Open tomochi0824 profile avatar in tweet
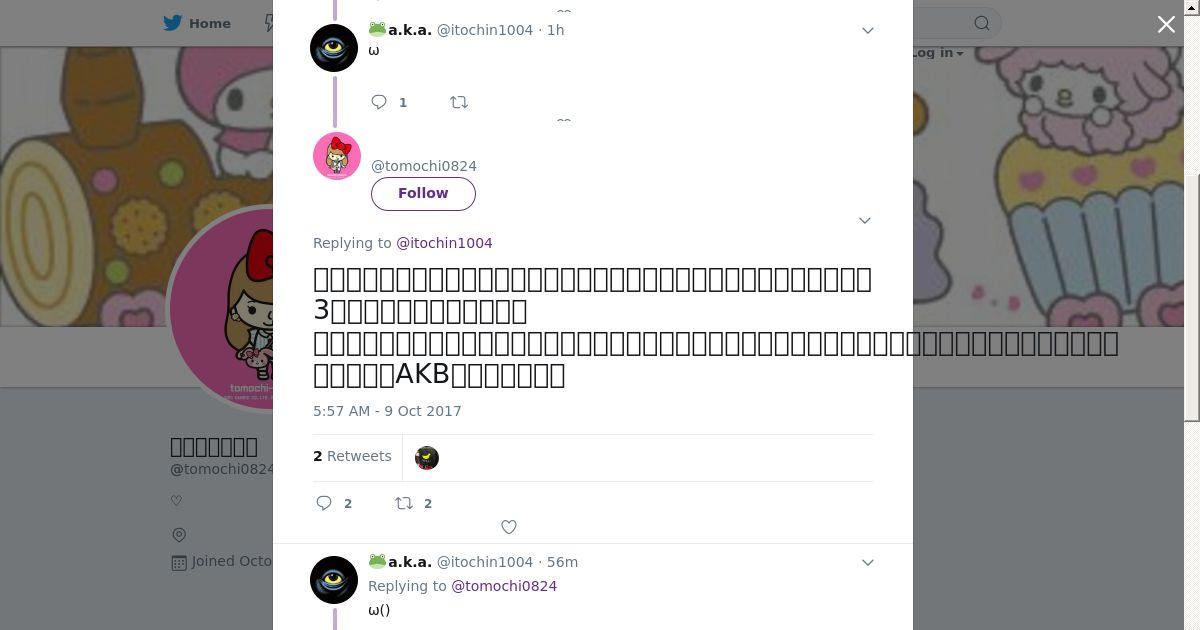This screenshot has height=630, width=1200. (x=337, y=156)
